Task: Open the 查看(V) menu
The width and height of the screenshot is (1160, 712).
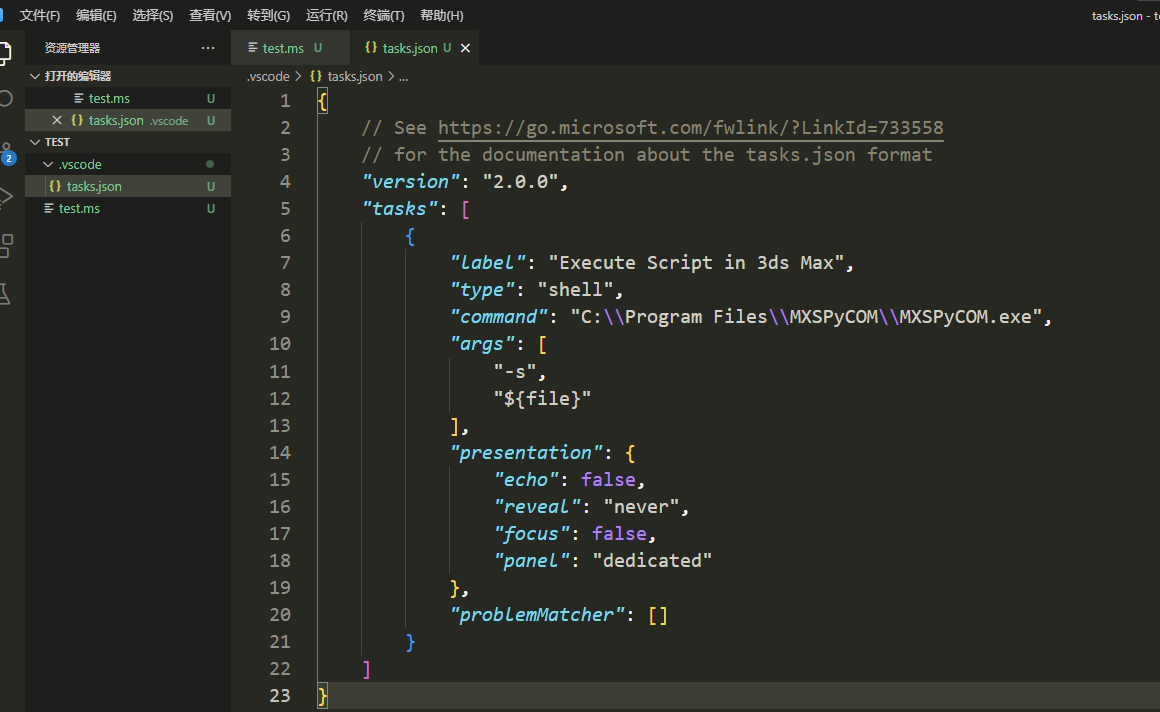Action: click(x=210, y=16)
